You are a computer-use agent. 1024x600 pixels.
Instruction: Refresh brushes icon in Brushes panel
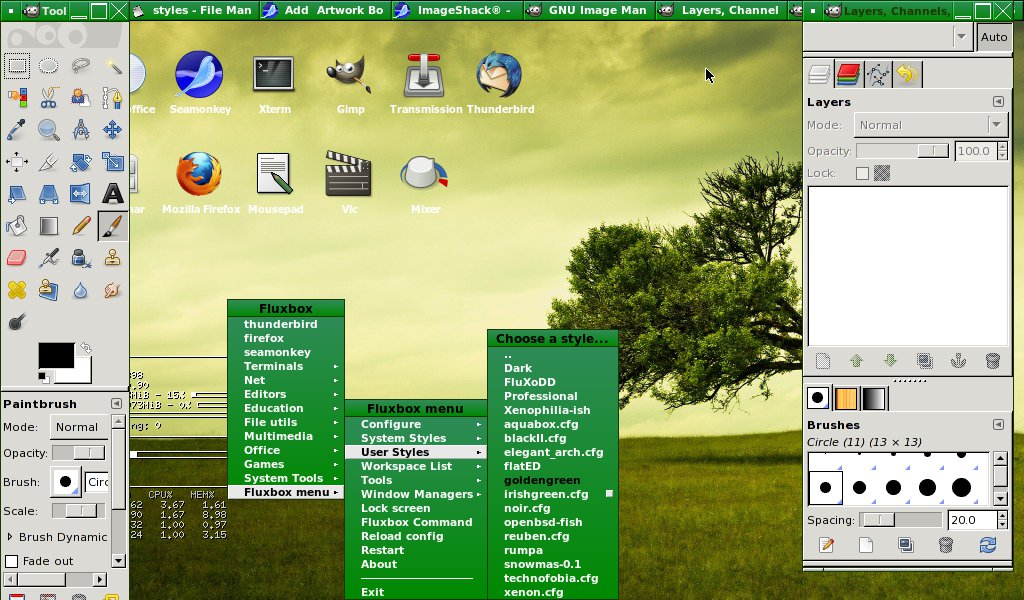tap(987, 545)
